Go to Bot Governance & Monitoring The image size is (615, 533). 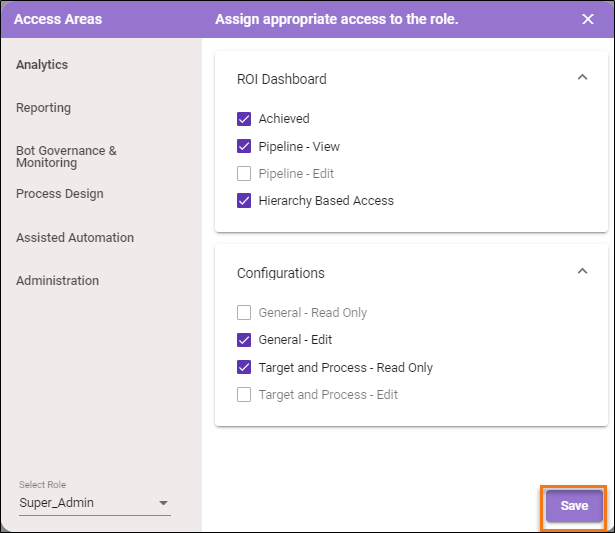pos(66,156)
